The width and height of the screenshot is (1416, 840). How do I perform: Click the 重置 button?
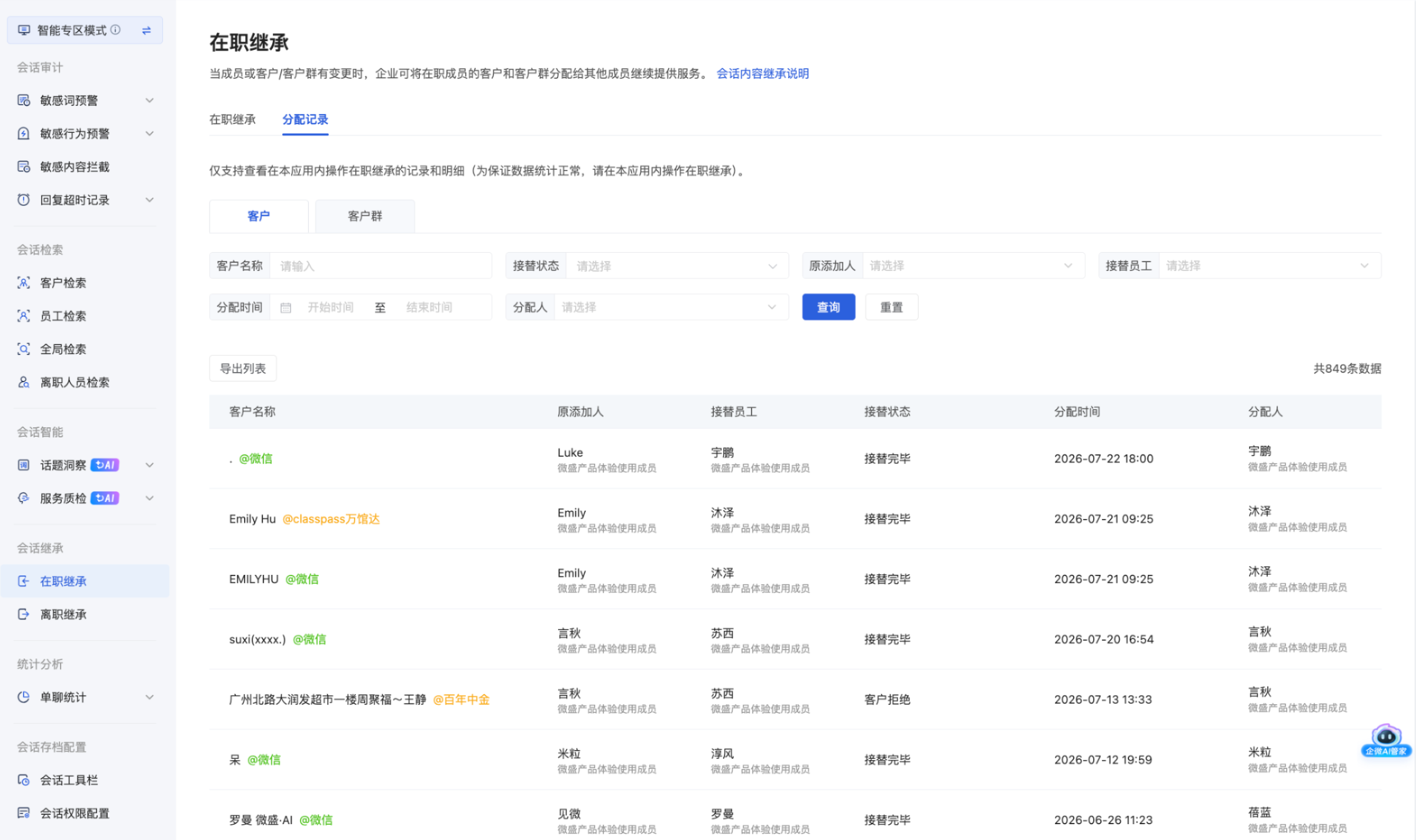[x=891, y=307]
